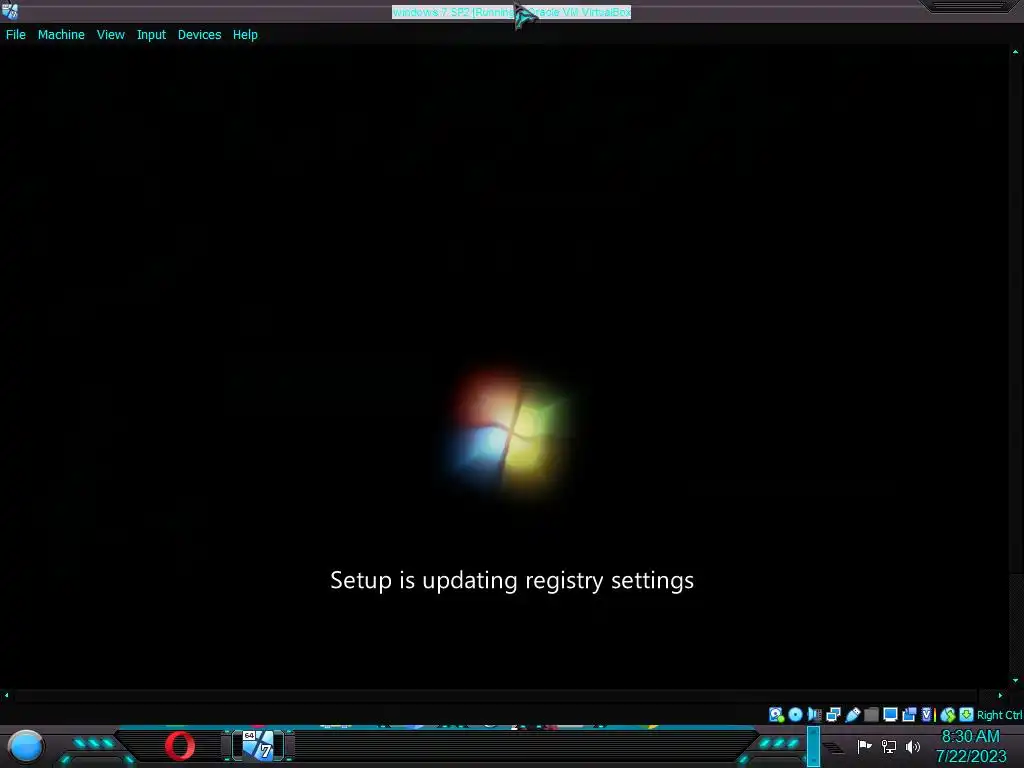The height and width of the screenshot is (768, 1024).
Task: Click the shared folders status icon
Action: (871, 714)
